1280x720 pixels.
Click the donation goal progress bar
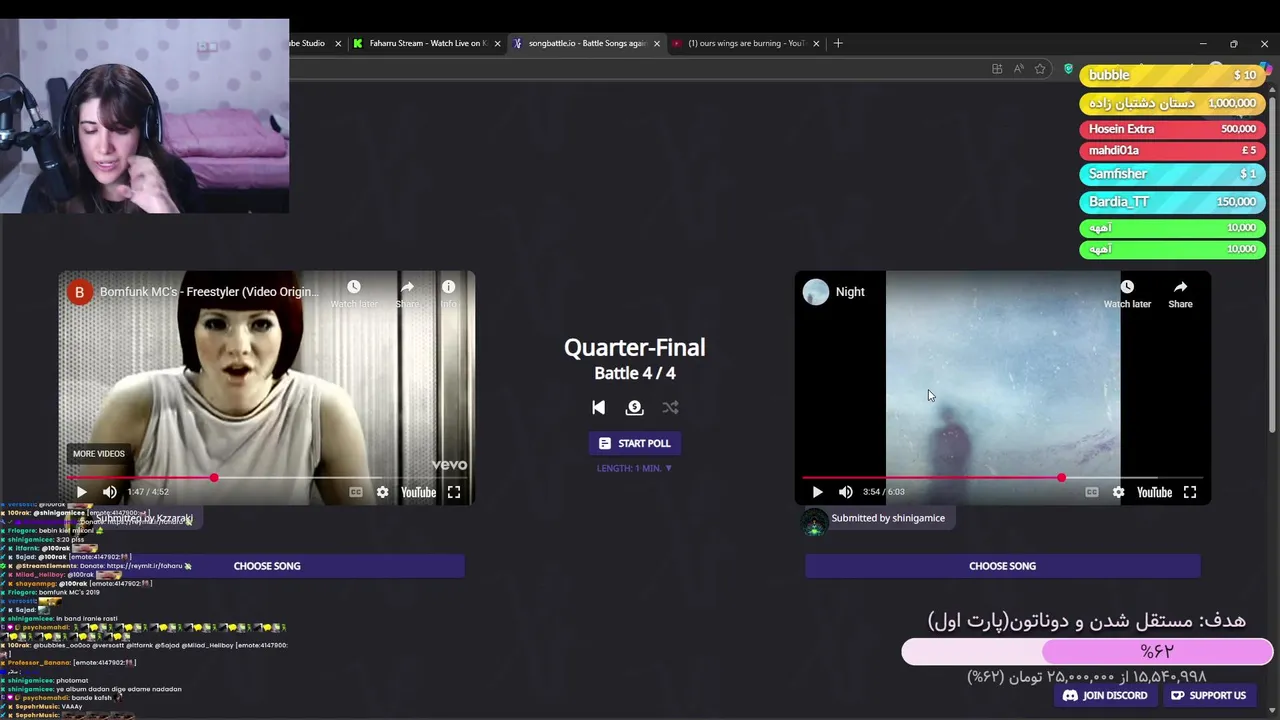pyautogui.click(x=1087, y=652)
